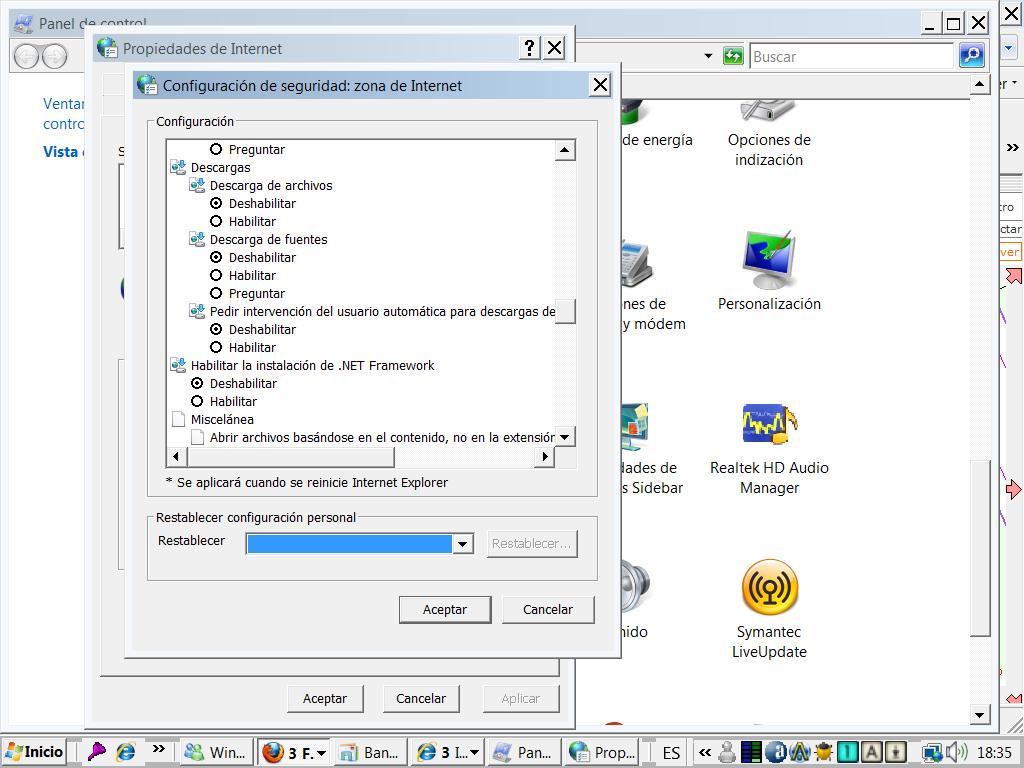1024x768 pixels.
Task: Click the help question mark in Propiedades de Internet
Action: tap(529, 48)
